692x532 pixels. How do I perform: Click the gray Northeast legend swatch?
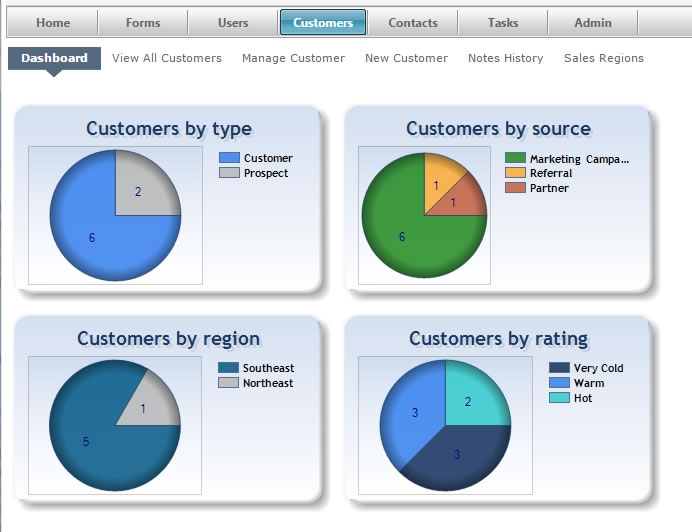[229, 383]
